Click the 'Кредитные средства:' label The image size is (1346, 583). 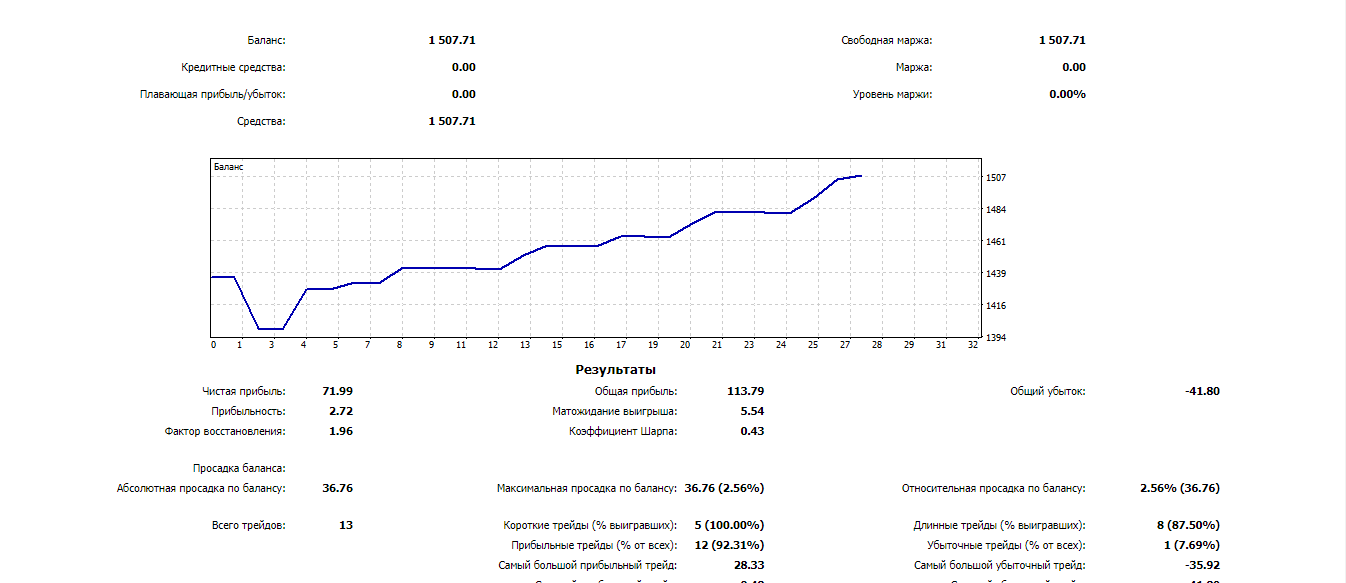(x=234, y=68)
